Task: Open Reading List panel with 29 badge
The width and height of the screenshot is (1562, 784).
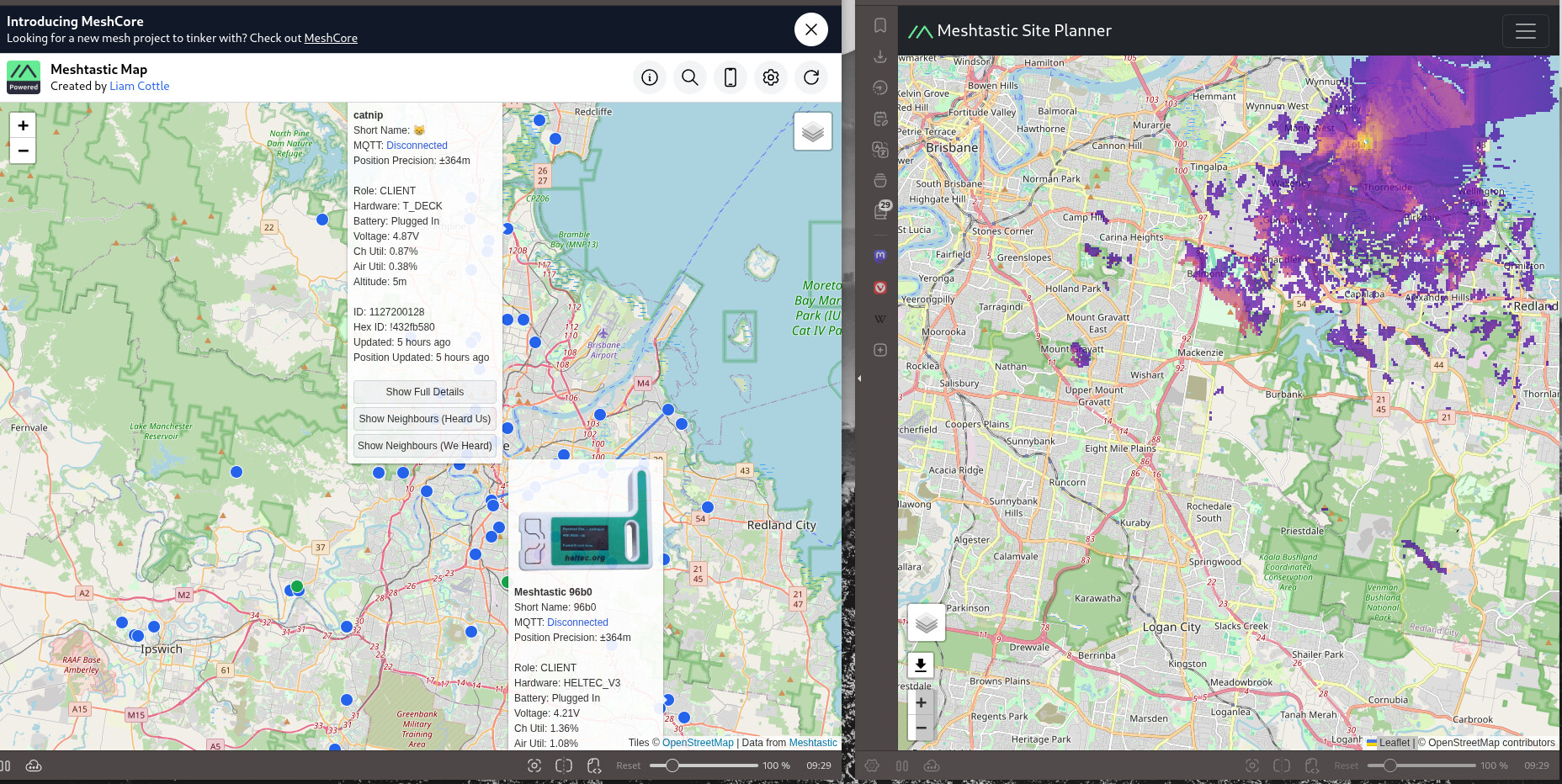Action: pyautogui.click(x=880, y=211)
